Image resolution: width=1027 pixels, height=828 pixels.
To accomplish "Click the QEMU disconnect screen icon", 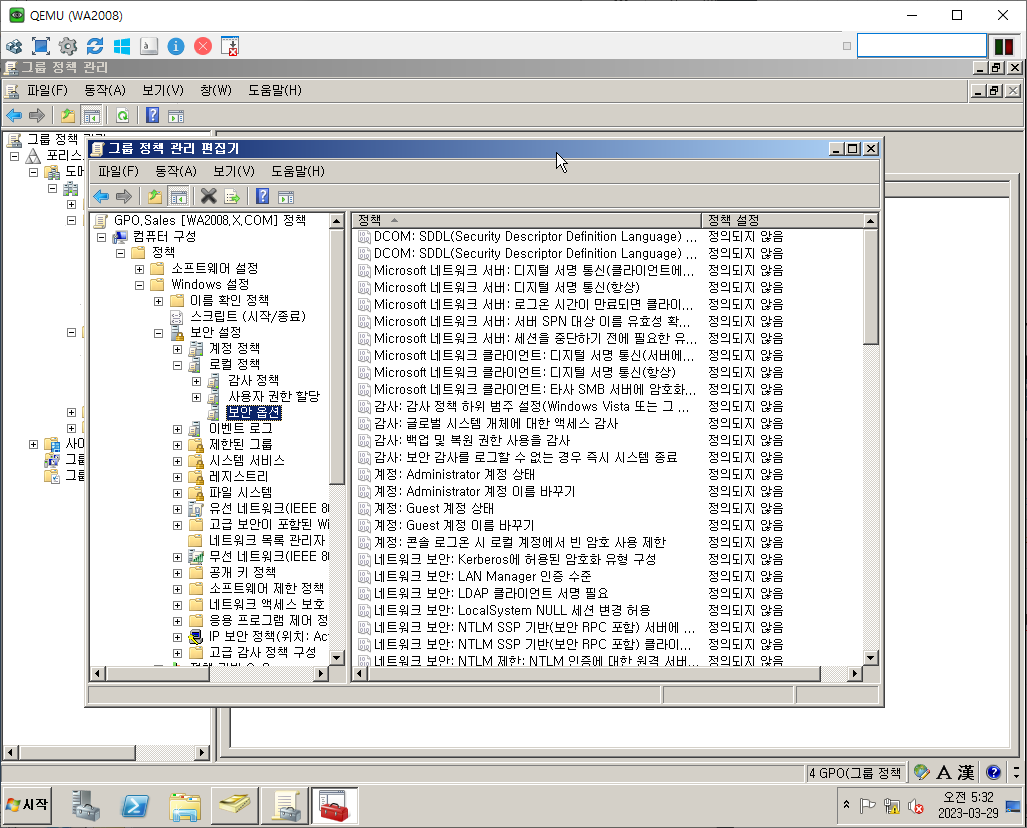I will tap(230, 46).
